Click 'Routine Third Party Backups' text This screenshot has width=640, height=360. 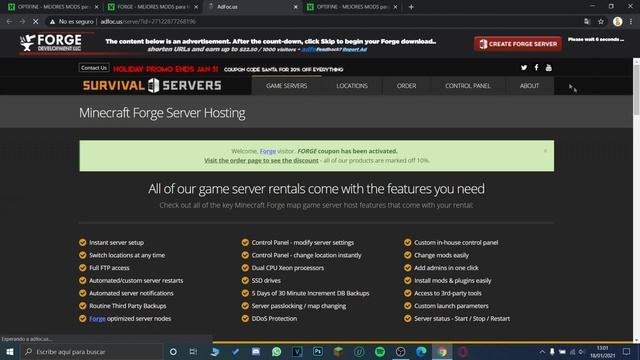pos(127,306)
